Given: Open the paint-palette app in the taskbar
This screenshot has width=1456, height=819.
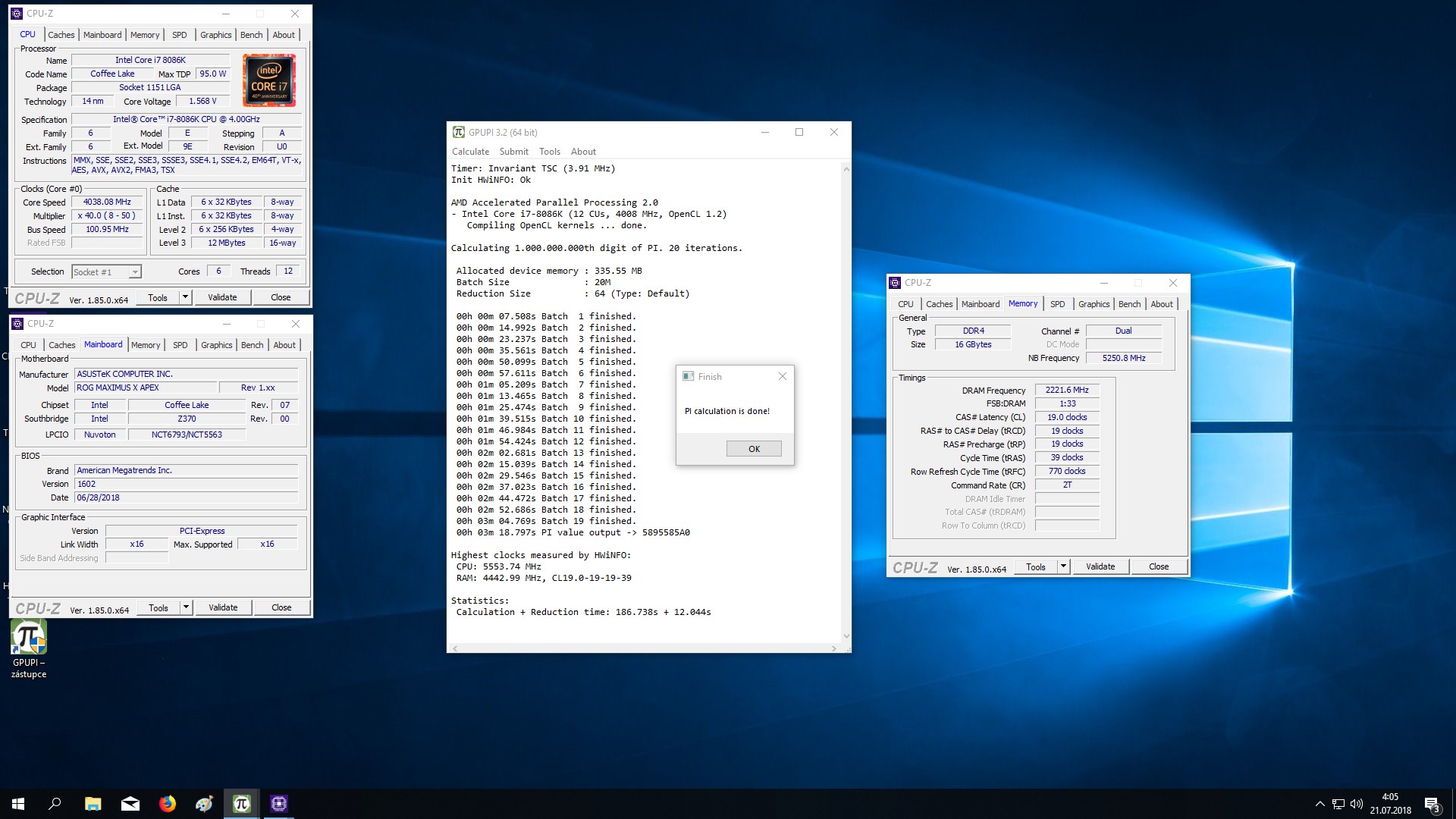Looking at the screenshot, I should tap(204, 804).
